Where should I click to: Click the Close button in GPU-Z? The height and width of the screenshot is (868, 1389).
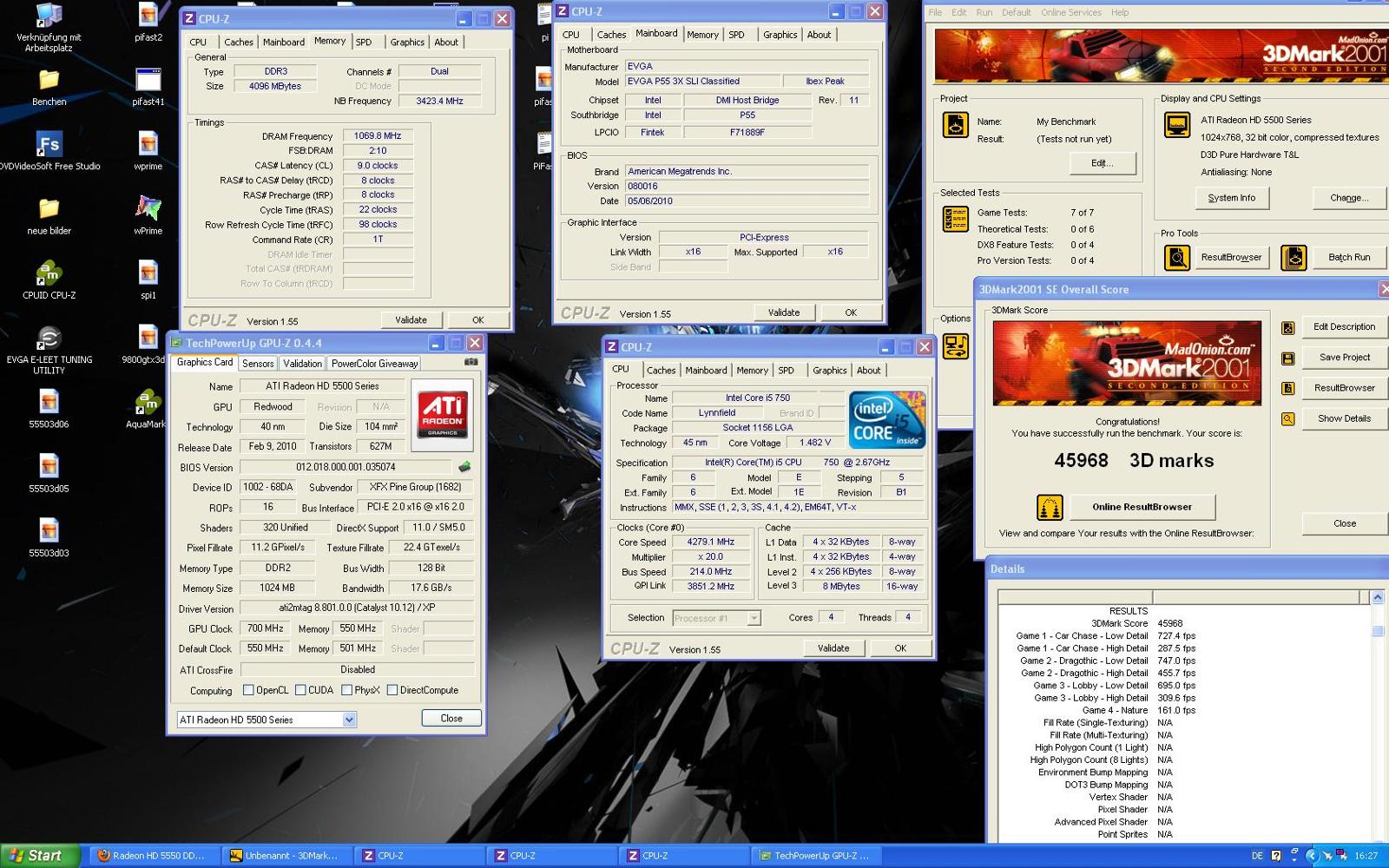pyautogui.click(x=451, y=718)
